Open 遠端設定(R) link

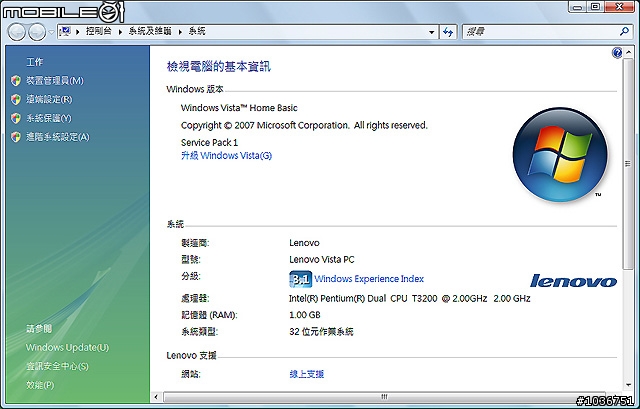coord(49,100)
